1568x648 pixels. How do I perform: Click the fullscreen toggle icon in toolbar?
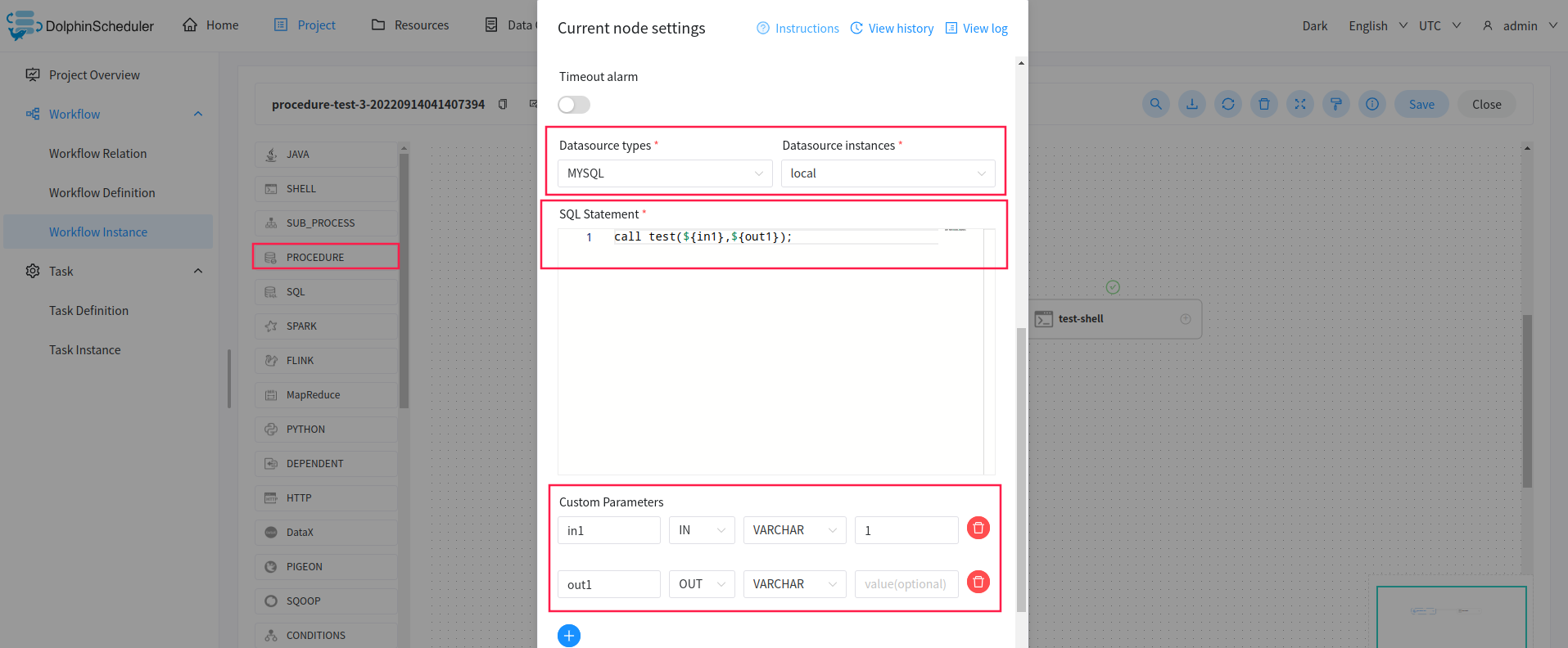pyautogui.click(x=1300, y=104)
